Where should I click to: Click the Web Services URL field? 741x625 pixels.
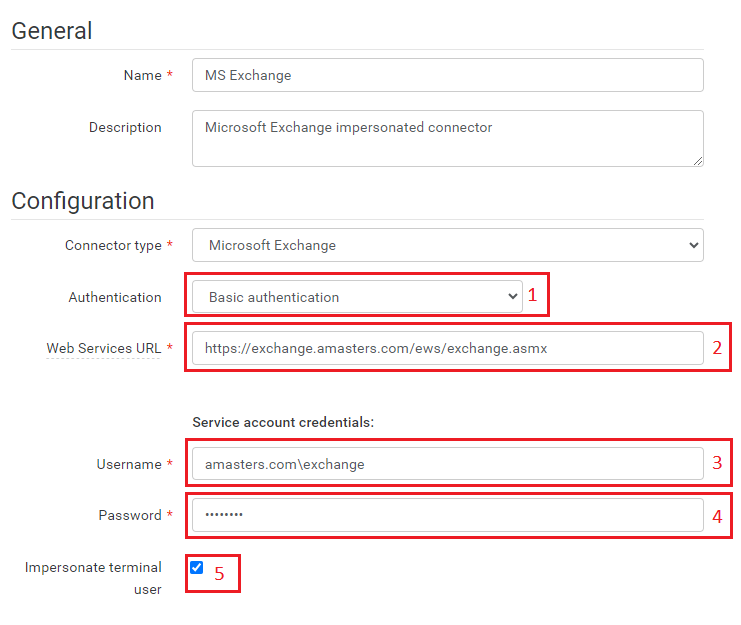447,348
